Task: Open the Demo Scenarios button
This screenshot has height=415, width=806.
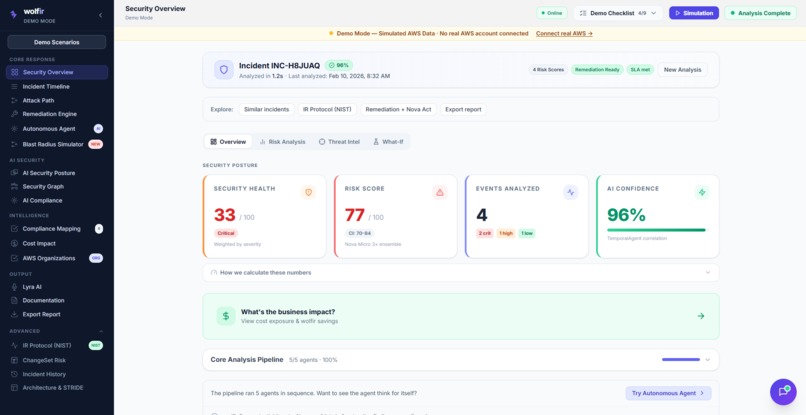Action: click(x=57, y=42)
